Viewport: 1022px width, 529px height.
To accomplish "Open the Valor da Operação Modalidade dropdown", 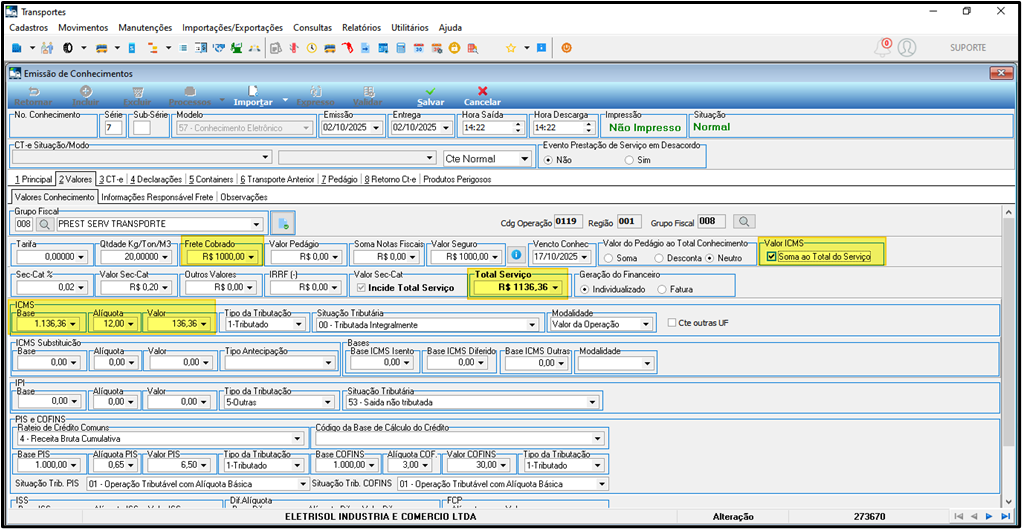I will click(x=646, y=324).
